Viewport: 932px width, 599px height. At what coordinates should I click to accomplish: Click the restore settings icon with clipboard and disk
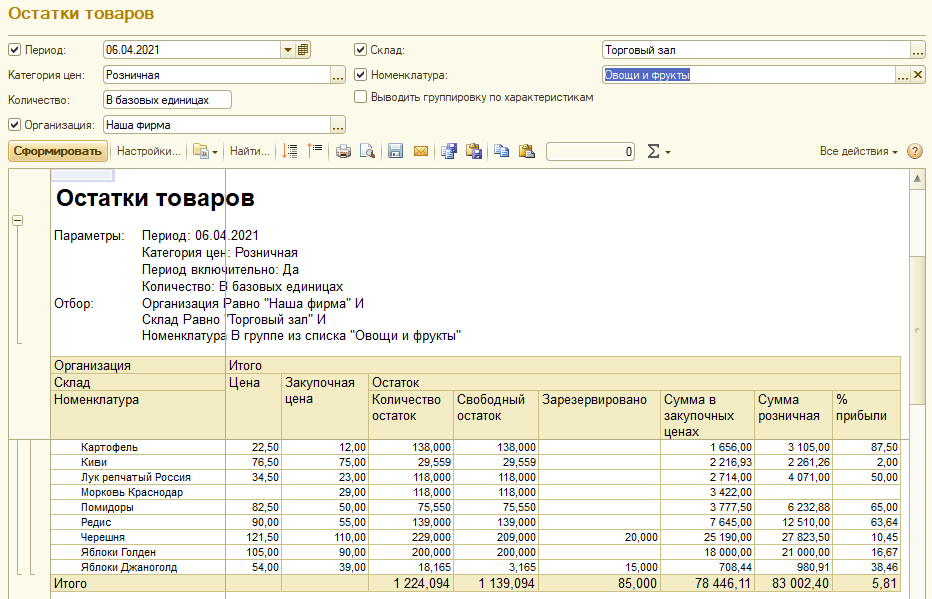474,151
